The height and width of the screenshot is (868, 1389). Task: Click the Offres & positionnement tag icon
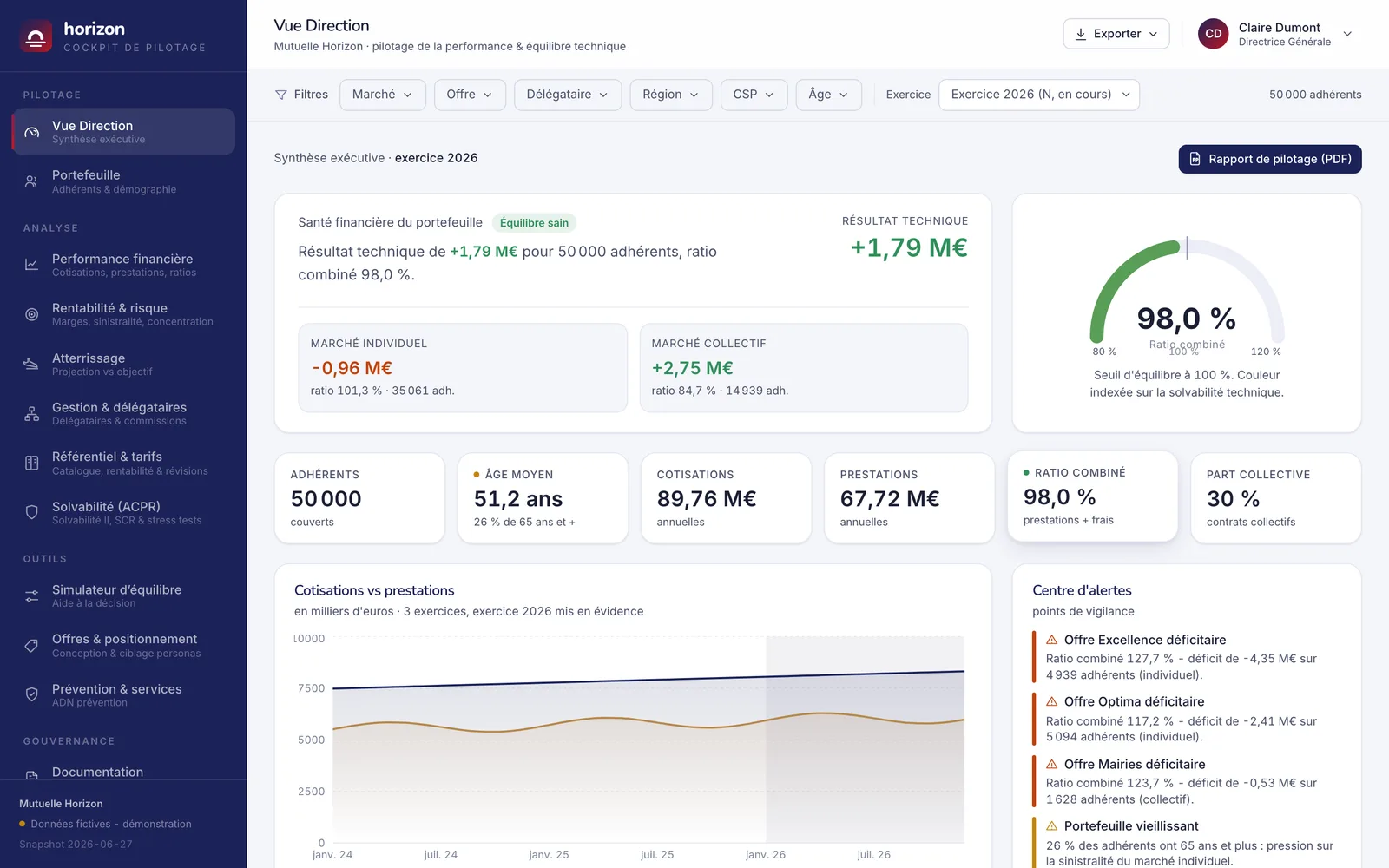pos(31,645)
